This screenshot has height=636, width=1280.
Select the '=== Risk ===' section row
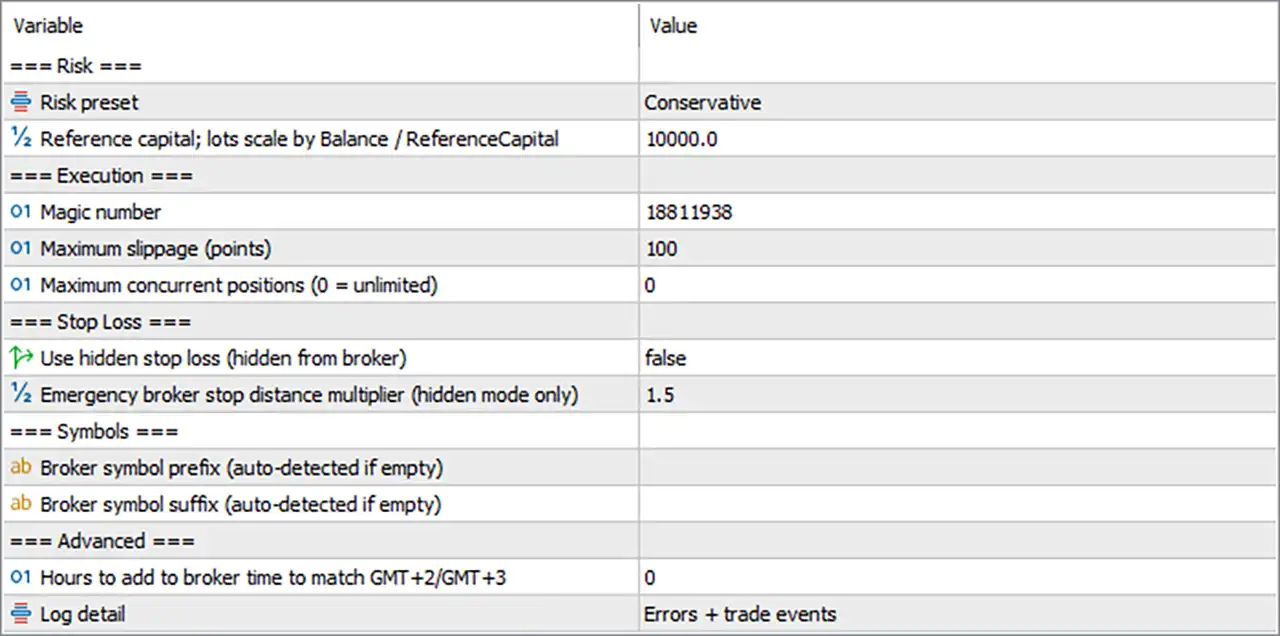click(640, 66)
